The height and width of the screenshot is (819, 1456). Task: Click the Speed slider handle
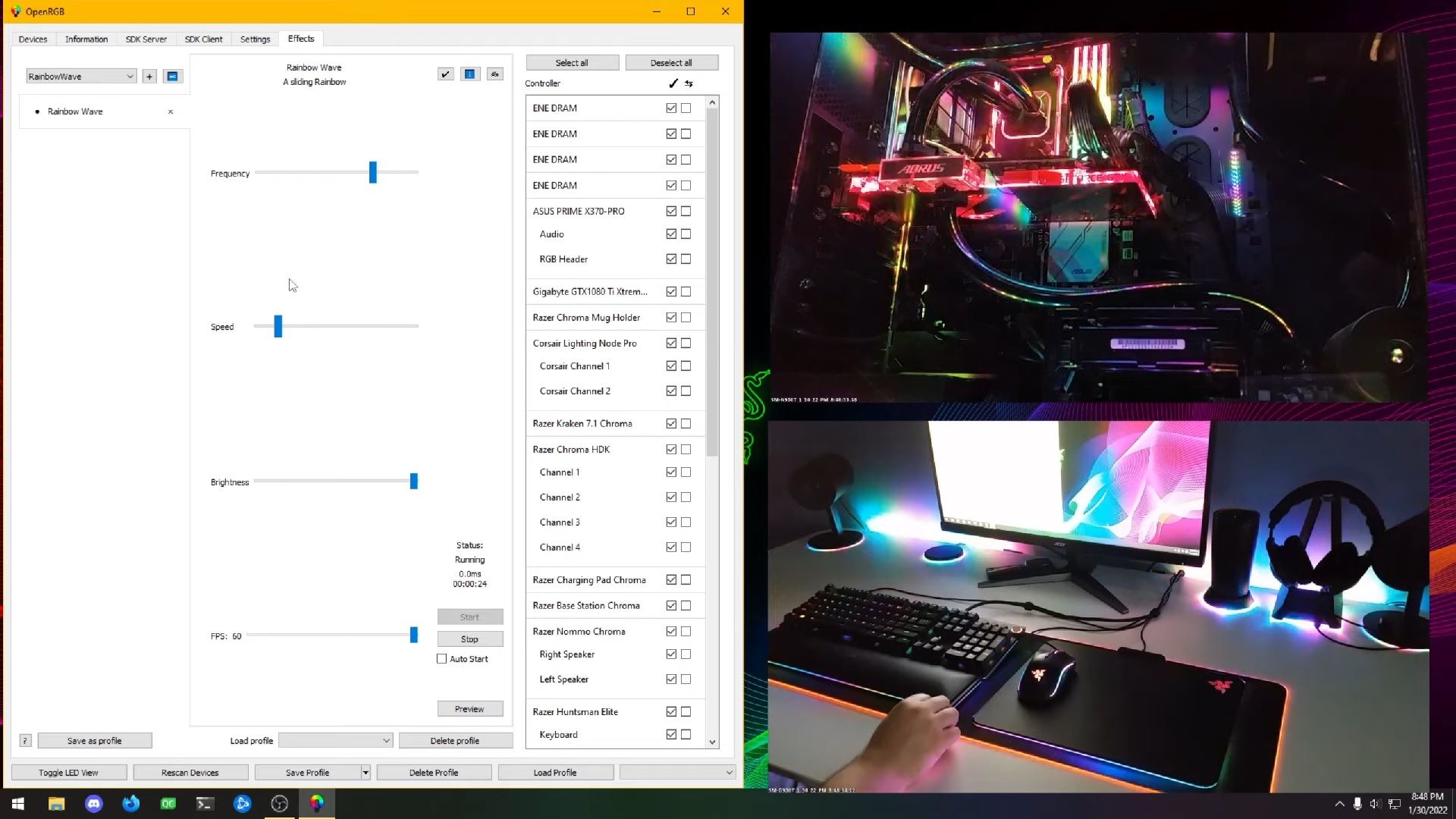(278, 326)
